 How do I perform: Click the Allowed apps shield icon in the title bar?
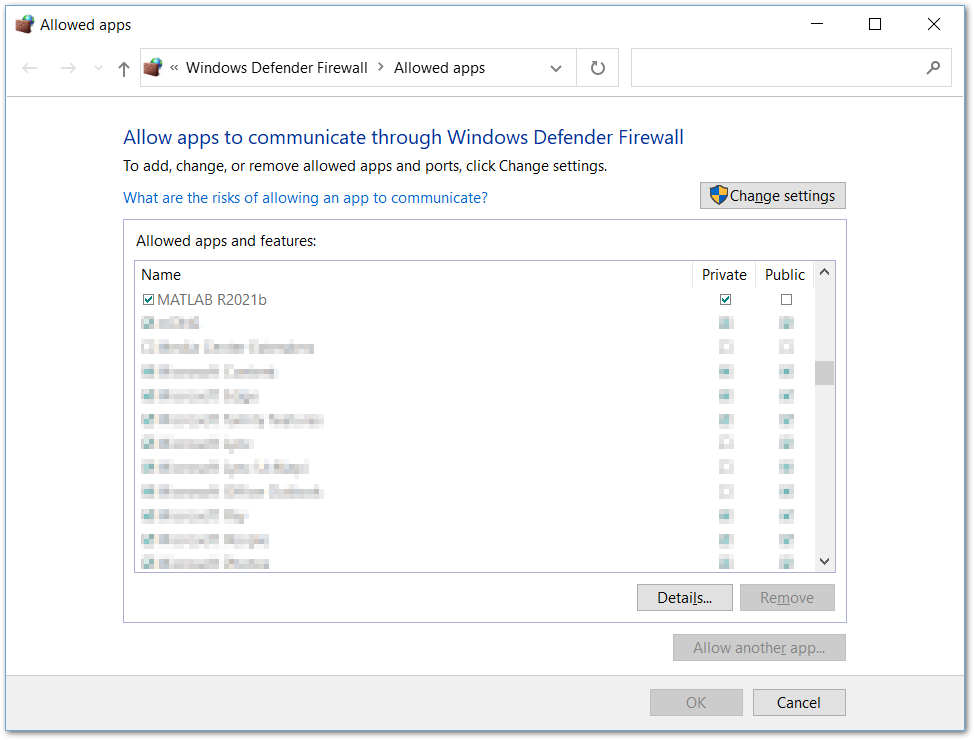tap(21, 23)
